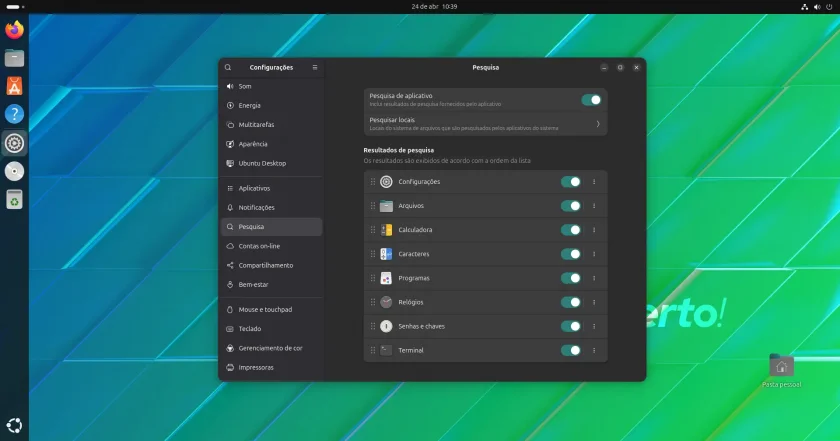Click the Caracteres icon in results list
Image resolution: width=840 pixels, height=441 pixels.
coord(386,254)
